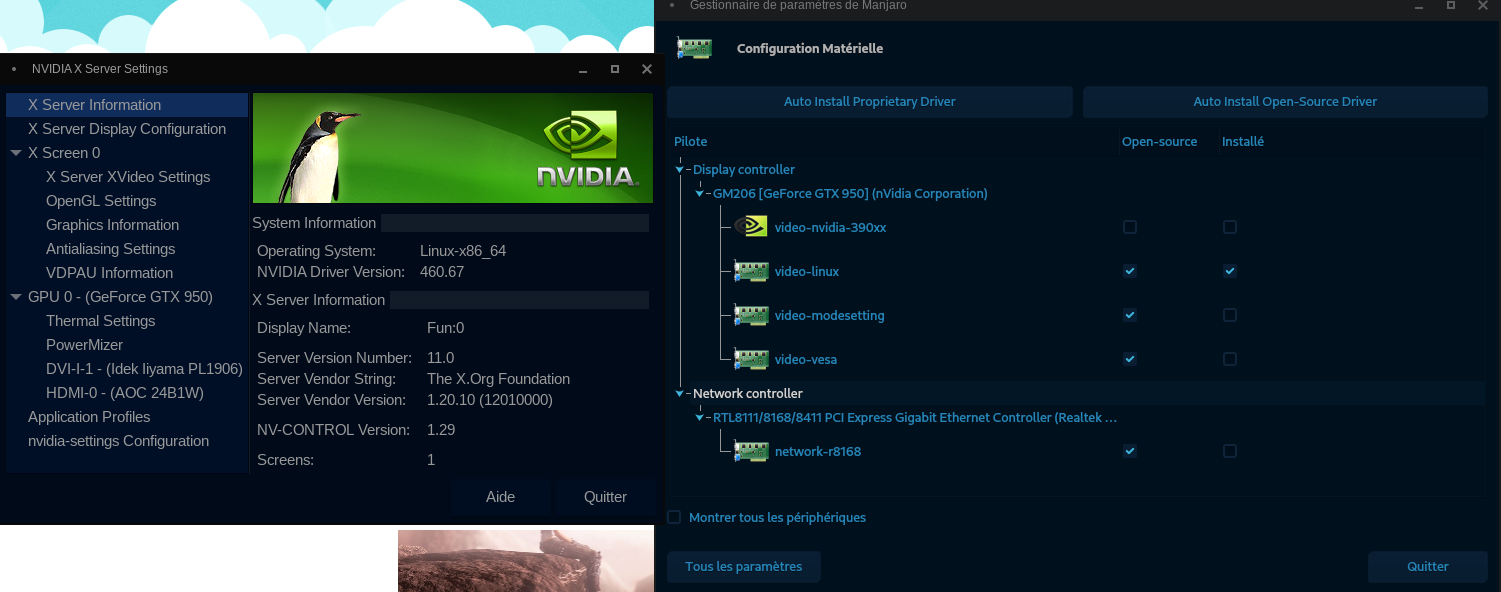Click Quitter in Manjaro settings manager

tap(1428, 567)
